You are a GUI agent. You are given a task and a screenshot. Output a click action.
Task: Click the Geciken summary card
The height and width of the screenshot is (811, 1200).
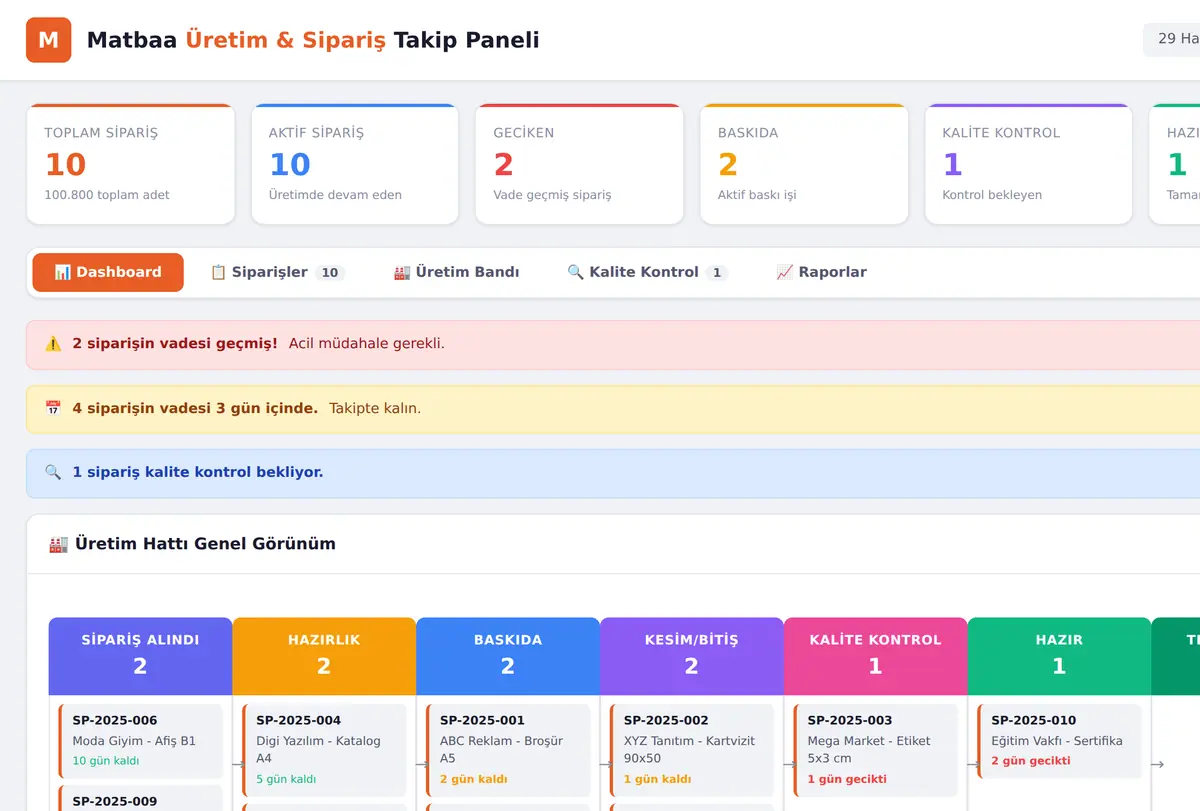[579, 164]
